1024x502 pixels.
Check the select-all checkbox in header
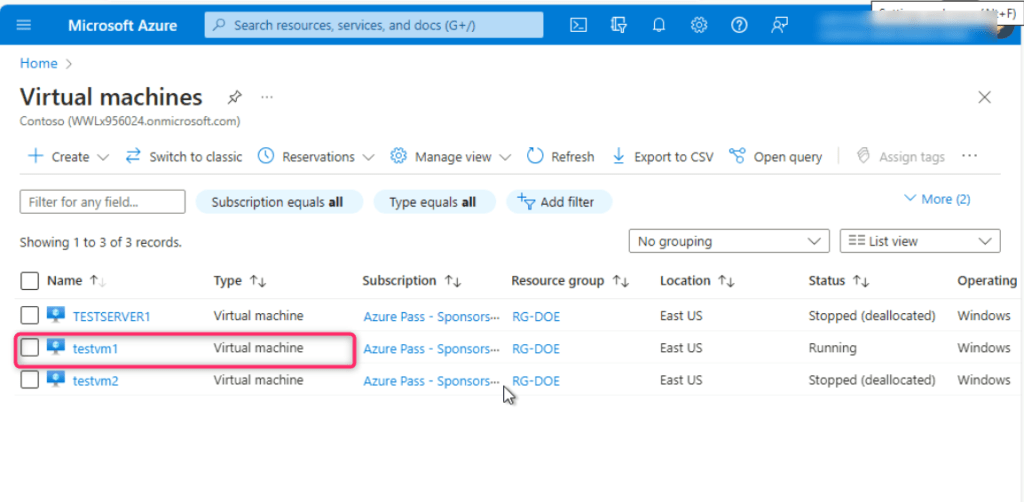(30, 281)
